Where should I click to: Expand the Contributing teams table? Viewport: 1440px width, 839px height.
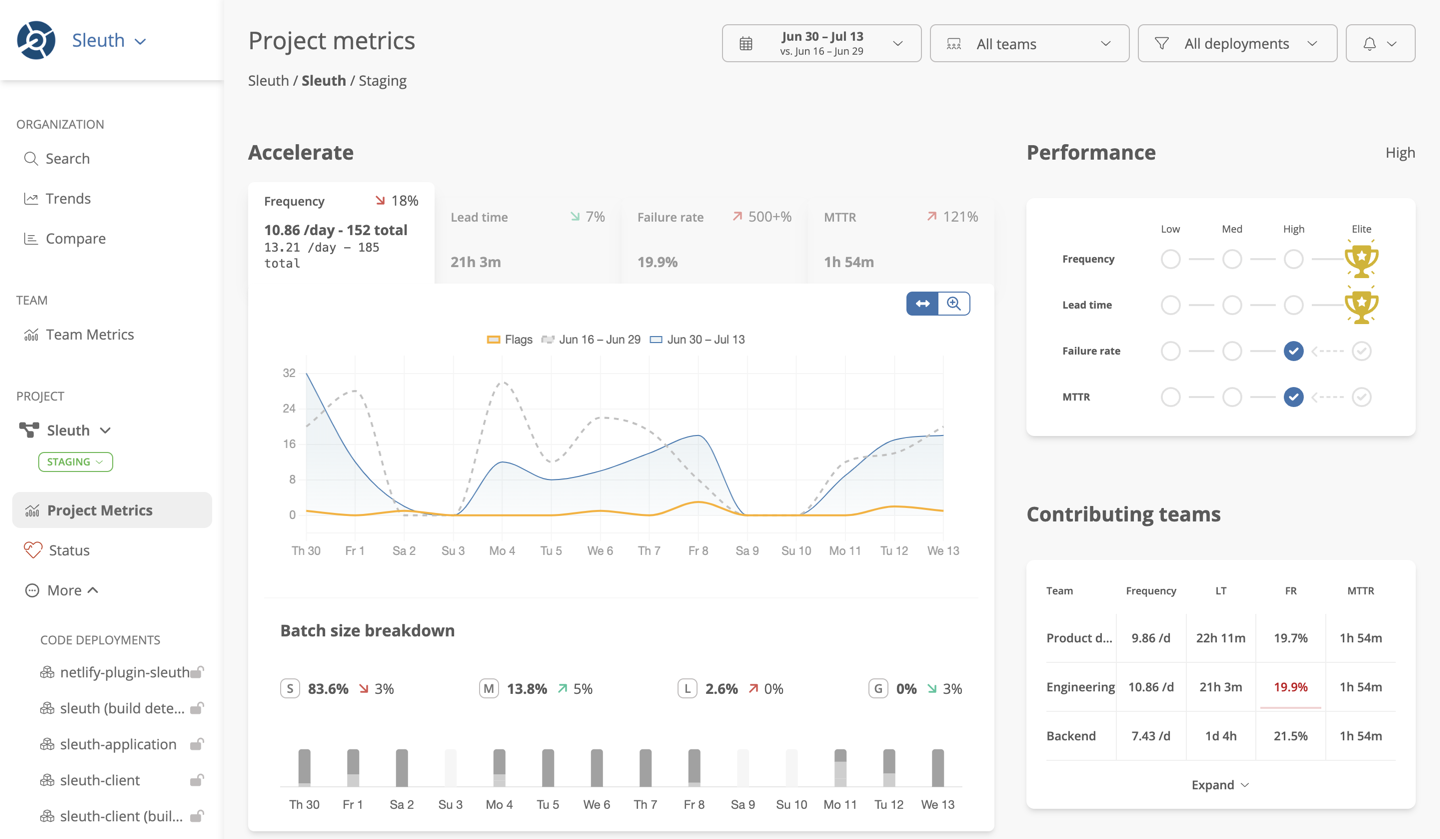tap(1221, 785)
